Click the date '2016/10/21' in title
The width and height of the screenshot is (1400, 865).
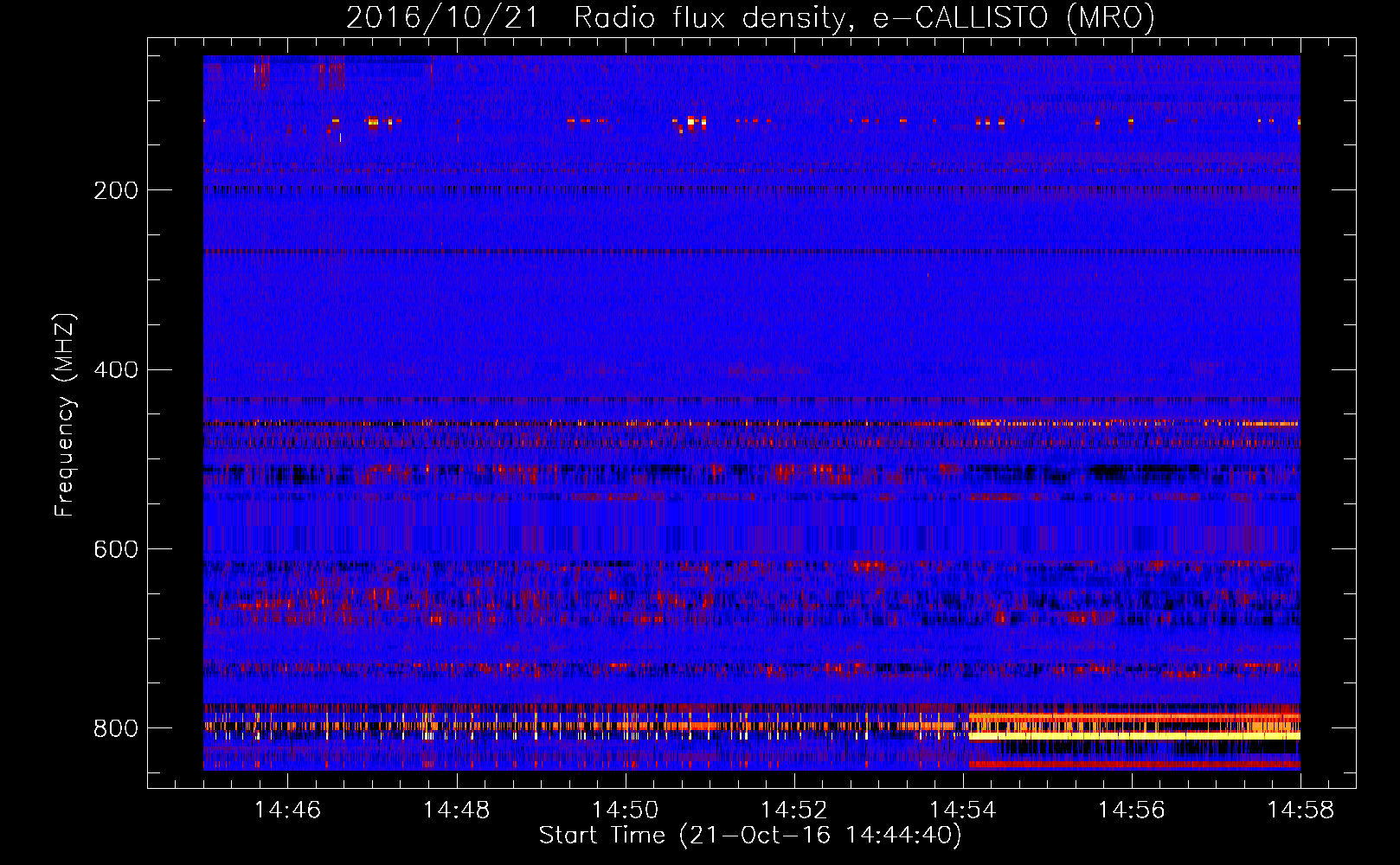tap(442, 17)
